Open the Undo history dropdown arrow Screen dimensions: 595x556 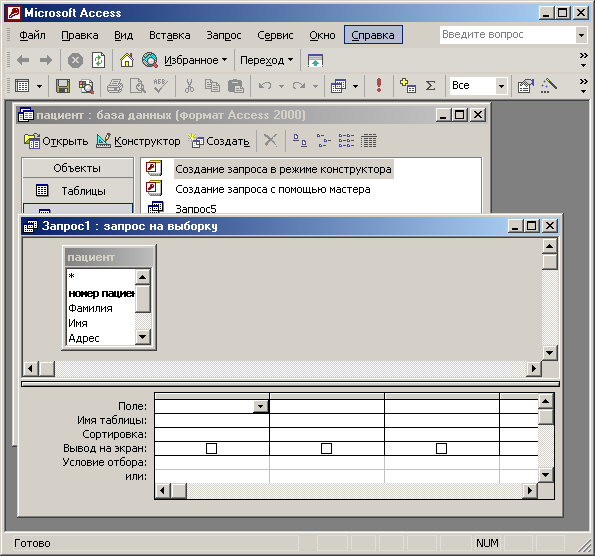pyautogui.click(x=281, y=87)
